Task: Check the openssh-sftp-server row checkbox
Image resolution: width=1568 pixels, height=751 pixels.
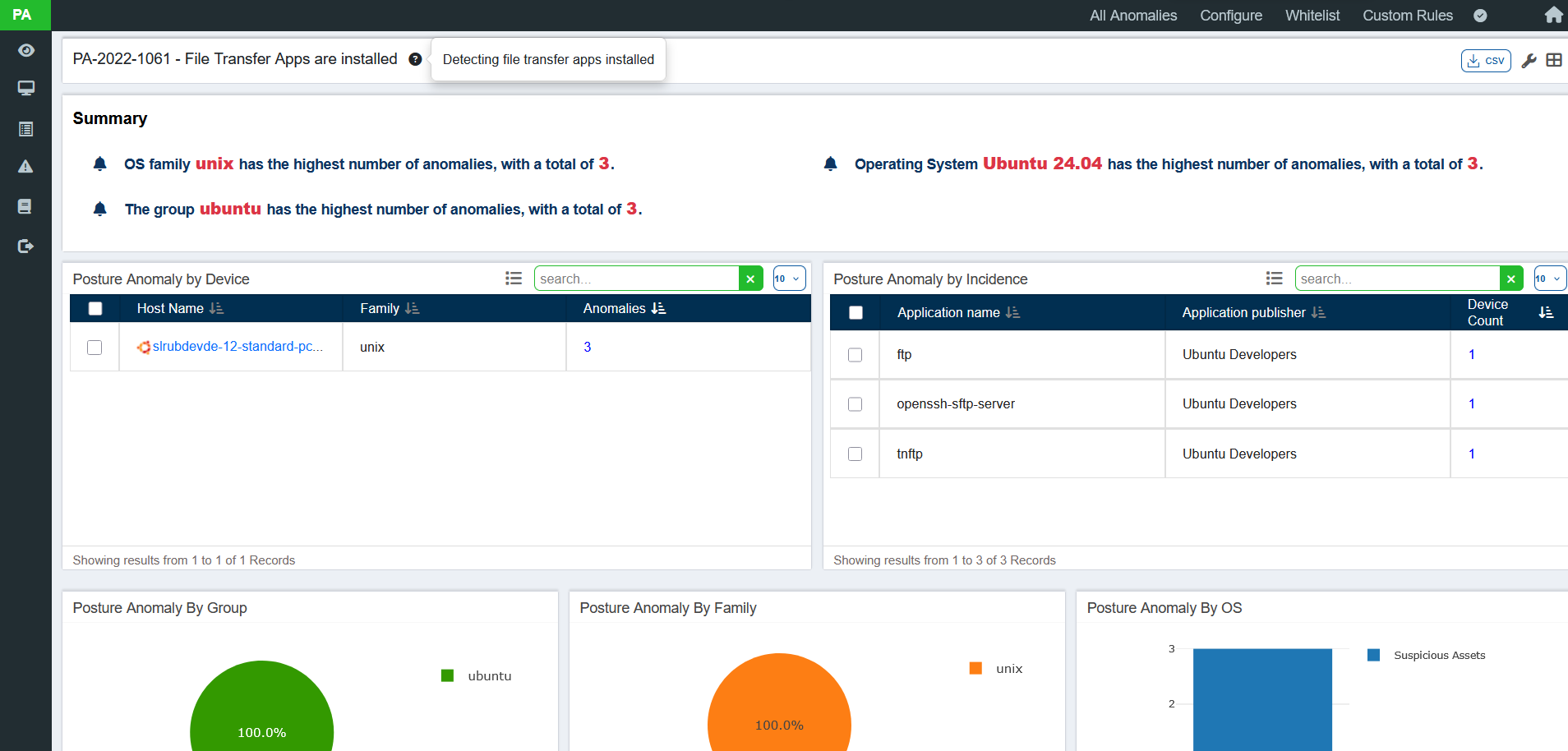Action: (855, 404)
